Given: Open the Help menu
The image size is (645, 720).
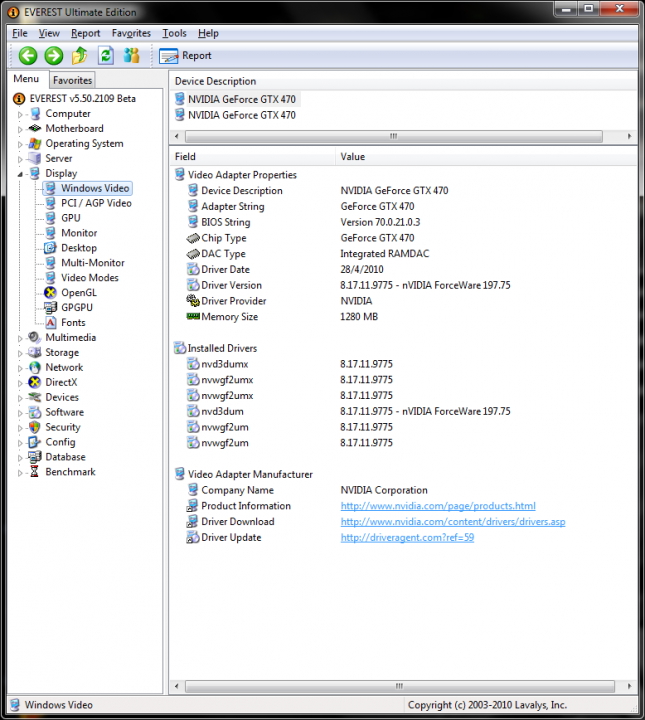Looking at the screenshot, I should pyautogui.click(x=208, y=33).
